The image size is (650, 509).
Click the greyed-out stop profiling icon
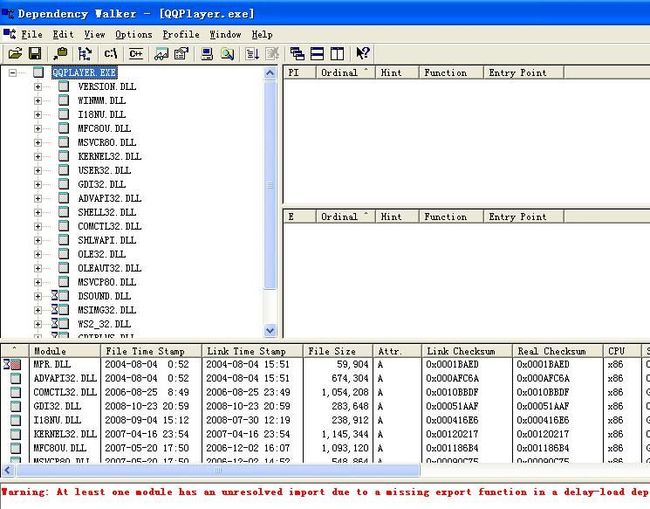(272, 53)
